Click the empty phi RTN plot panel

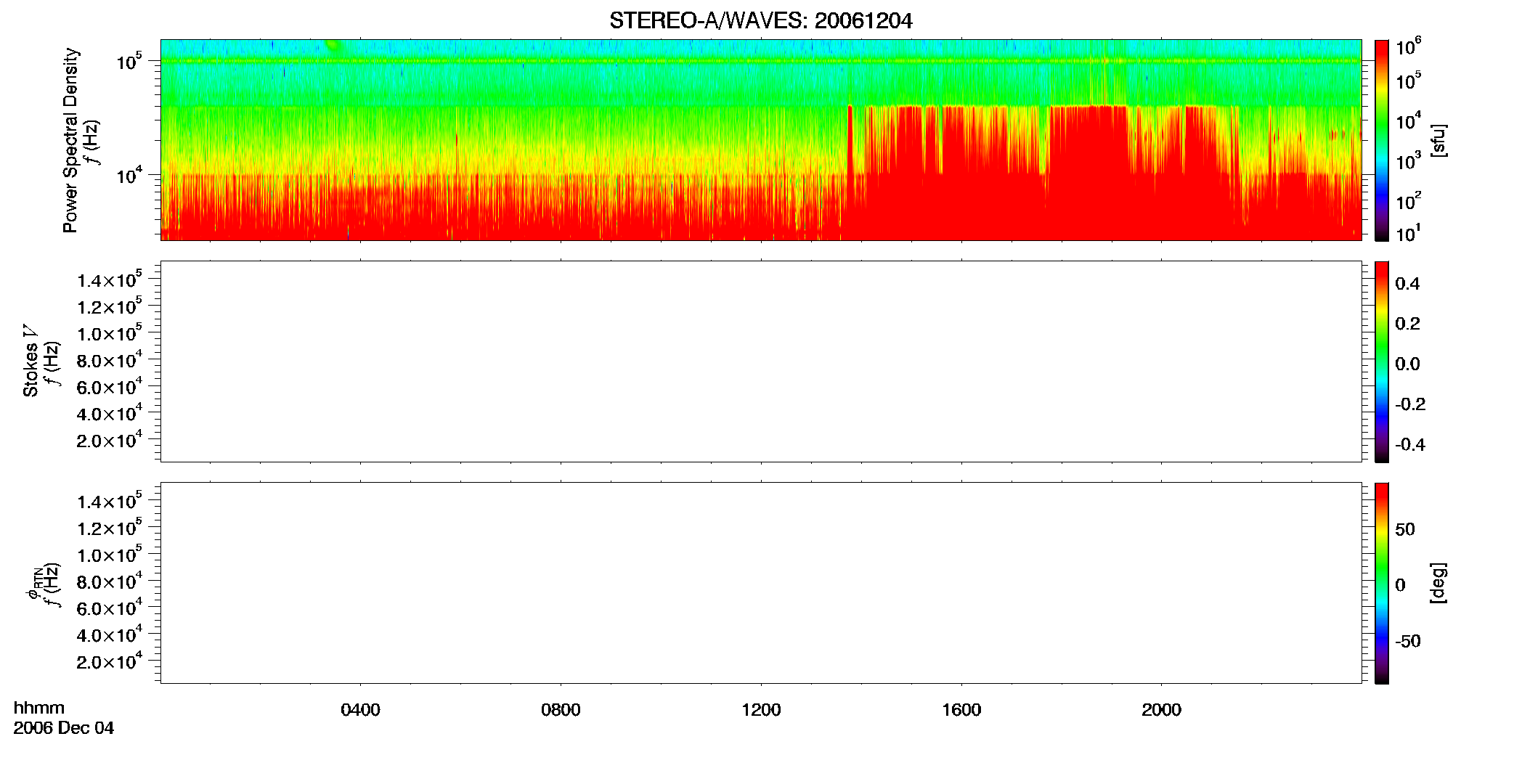(761, 583)
